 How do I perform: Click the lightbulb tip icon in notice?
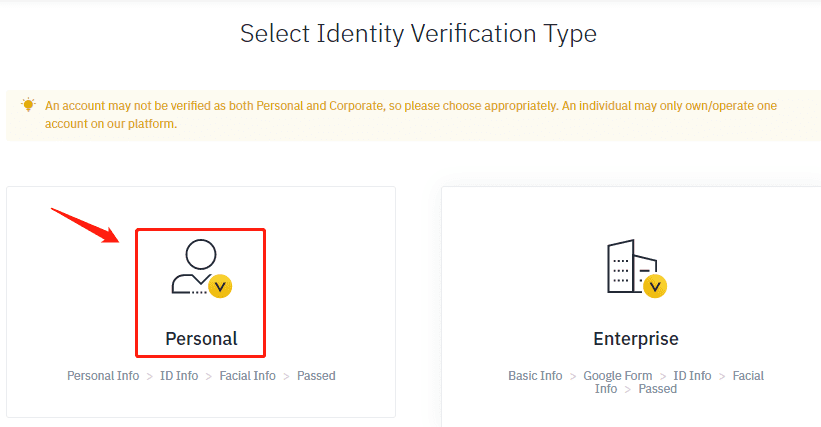(28, 105)
